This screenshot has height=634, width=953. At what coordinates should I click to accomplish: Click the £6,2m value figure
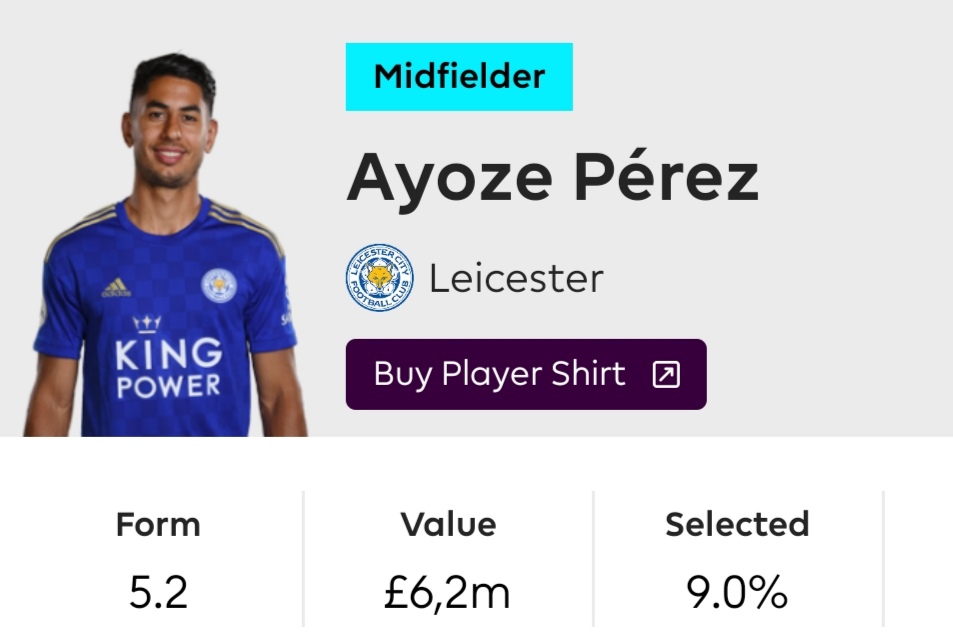(x=447, y=593)
